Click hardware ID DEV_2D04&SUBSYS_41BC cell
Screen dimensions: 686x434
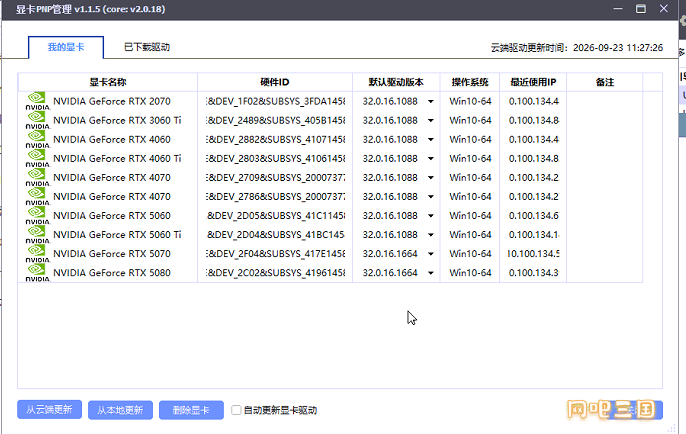(x=275, y=234)
